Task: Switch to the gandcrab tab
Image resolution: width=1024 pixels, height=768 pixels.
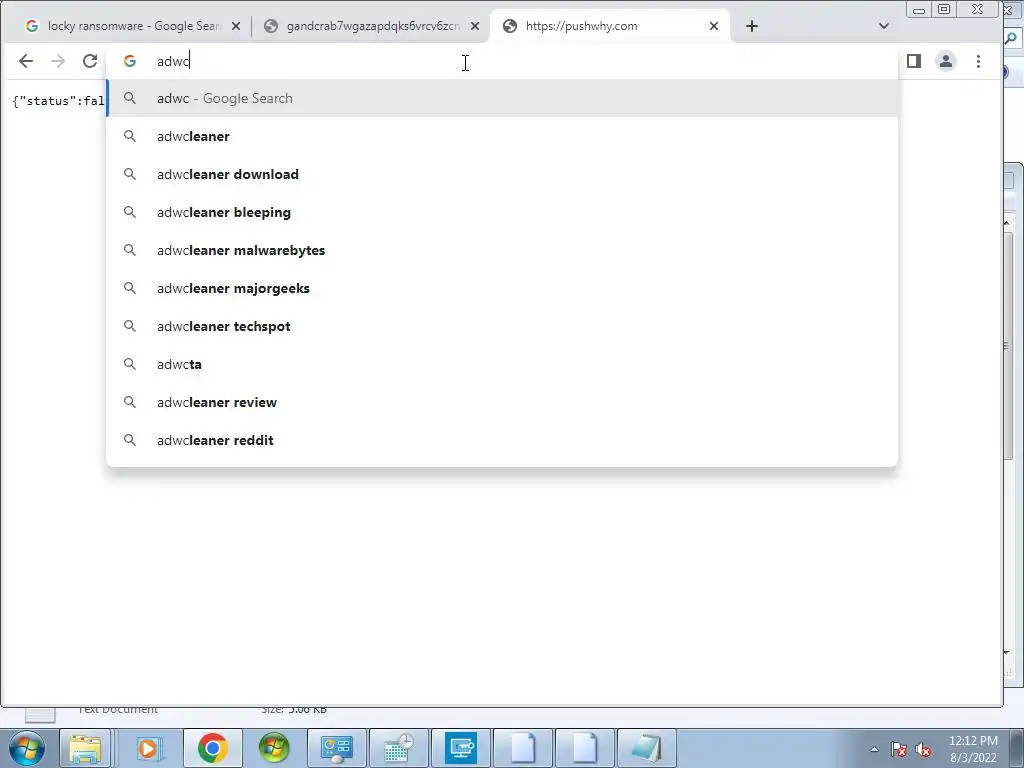Action: [372, 26]
